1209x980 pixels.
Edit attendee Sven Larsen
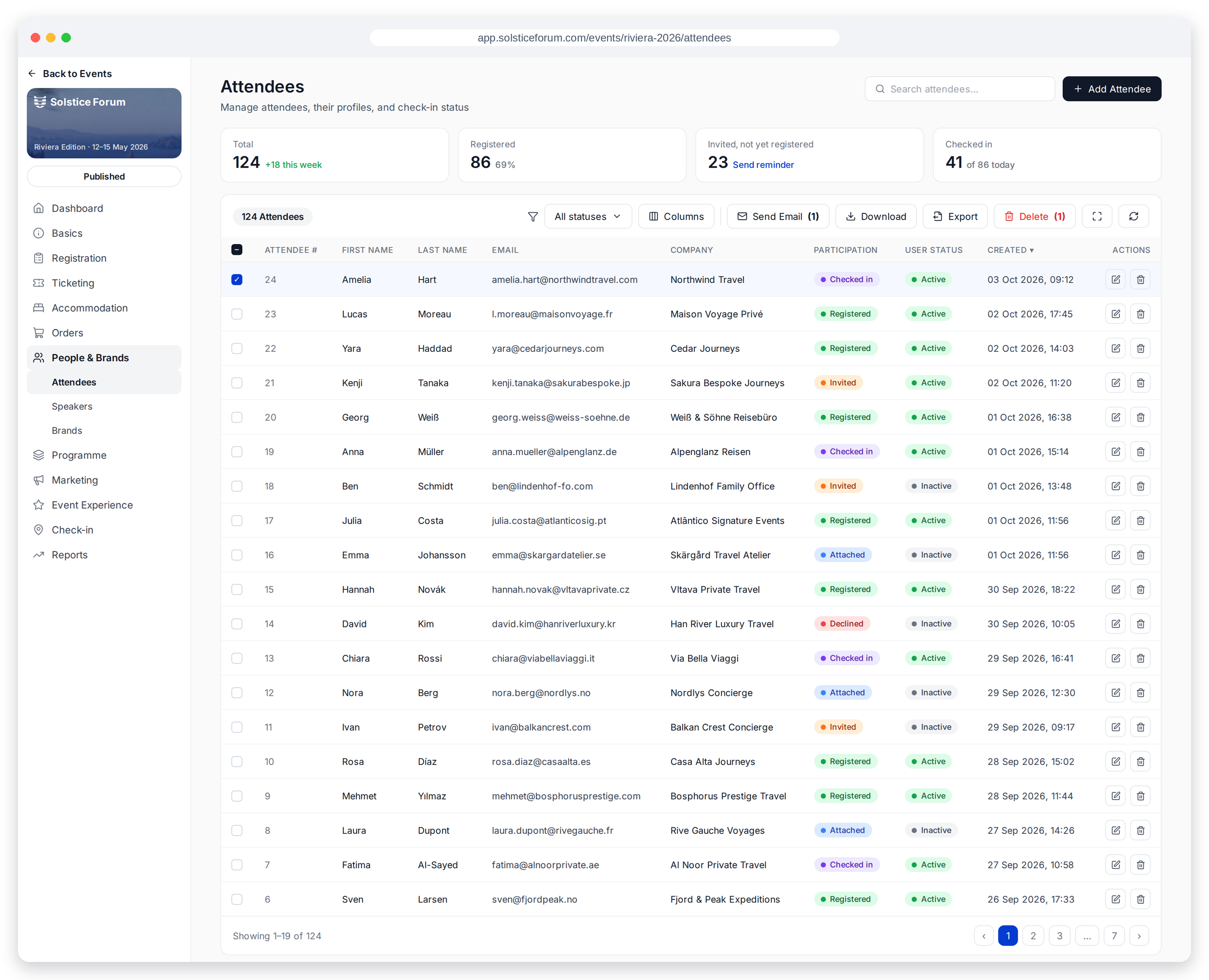point(1115,899)
